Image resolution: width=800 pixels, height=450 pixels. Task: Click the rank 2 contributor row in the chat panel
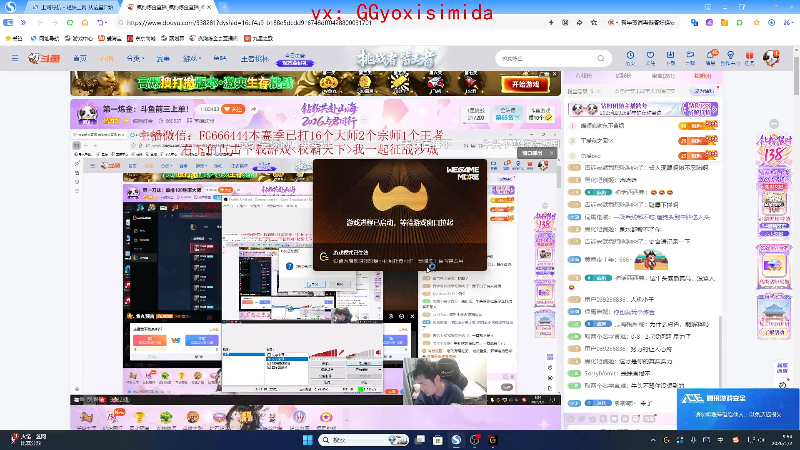[x=643, y=140]
